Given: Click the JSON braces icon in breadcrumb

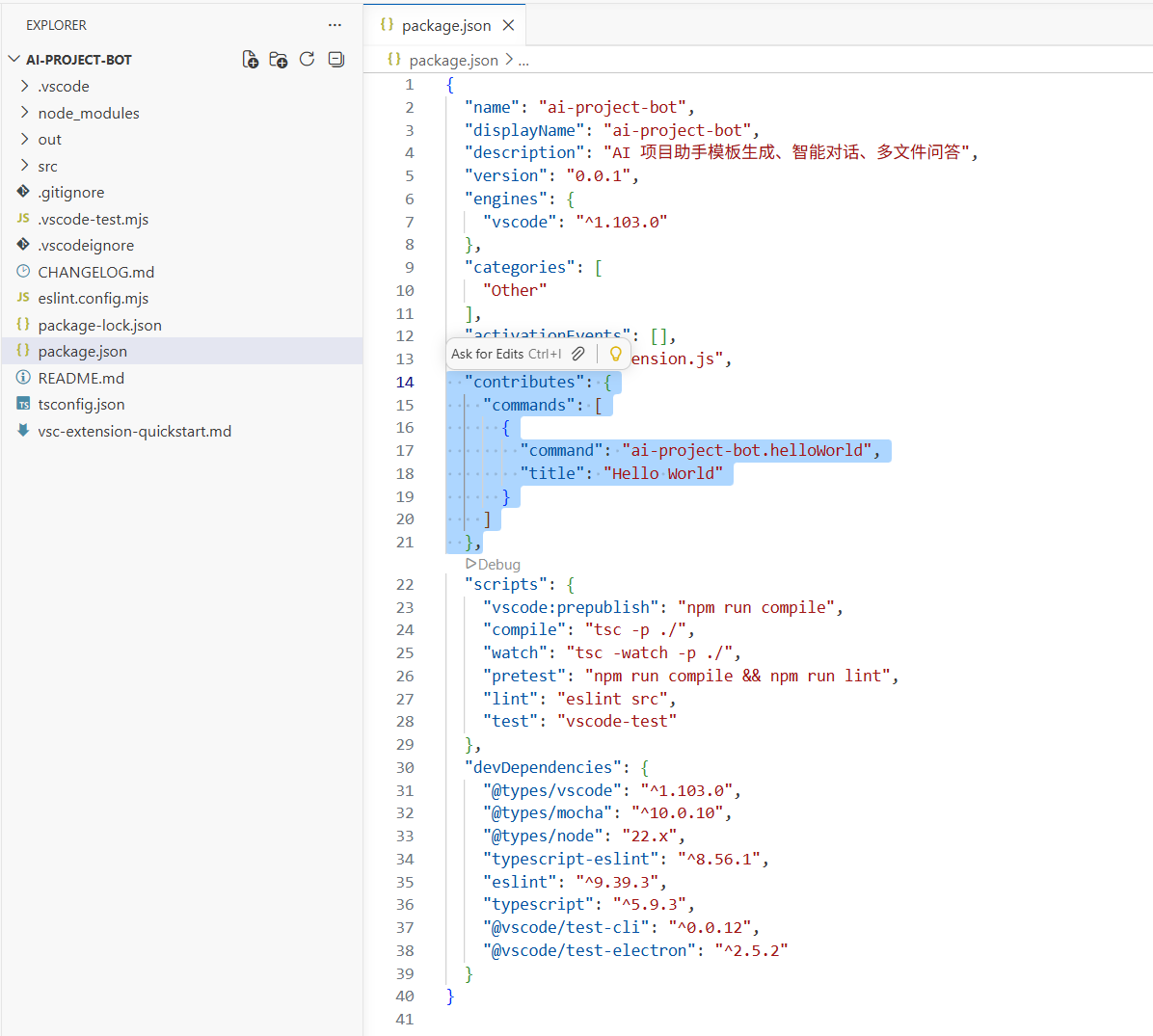Looking at the screenshot, I should (x=392, y=60).
